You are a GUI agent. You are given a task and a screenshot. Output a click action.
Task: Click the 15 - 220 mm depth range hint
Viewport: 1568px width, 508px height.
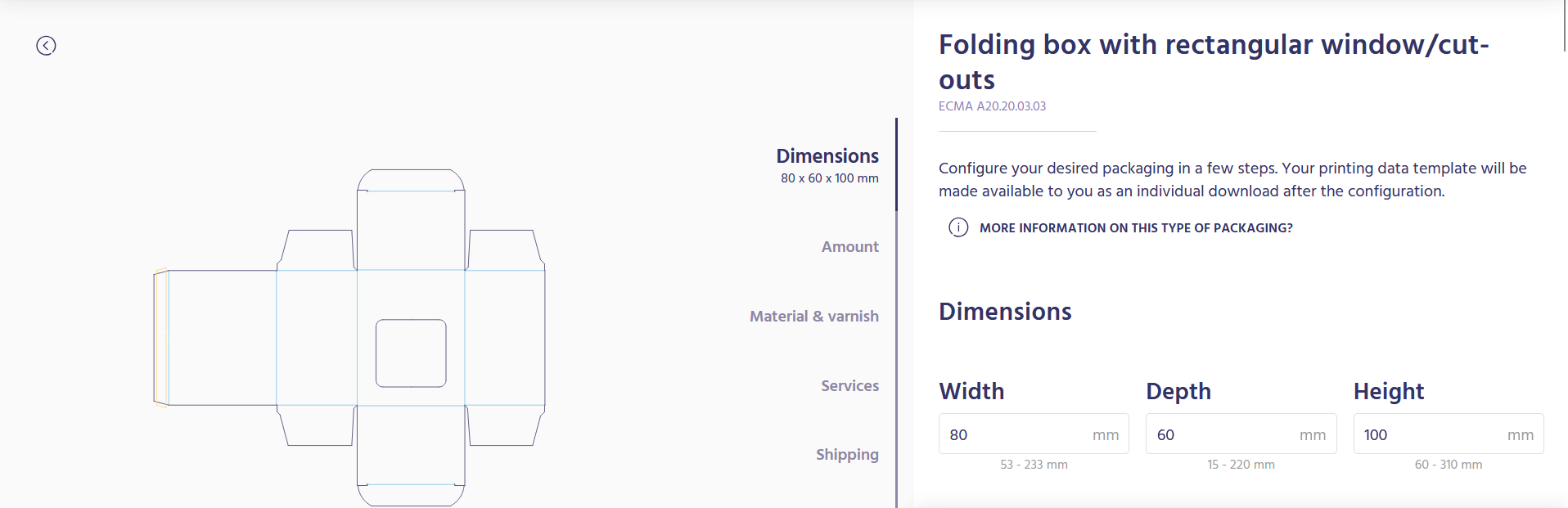click(x=1241, y=465)
